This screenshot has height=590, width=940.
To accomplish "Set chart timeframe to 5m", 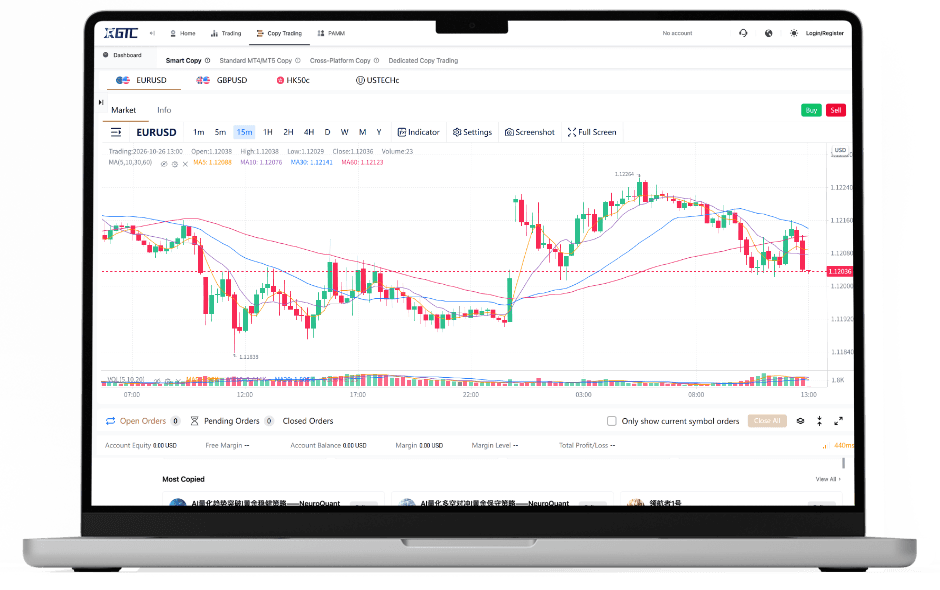I will (x=221, y=133).
